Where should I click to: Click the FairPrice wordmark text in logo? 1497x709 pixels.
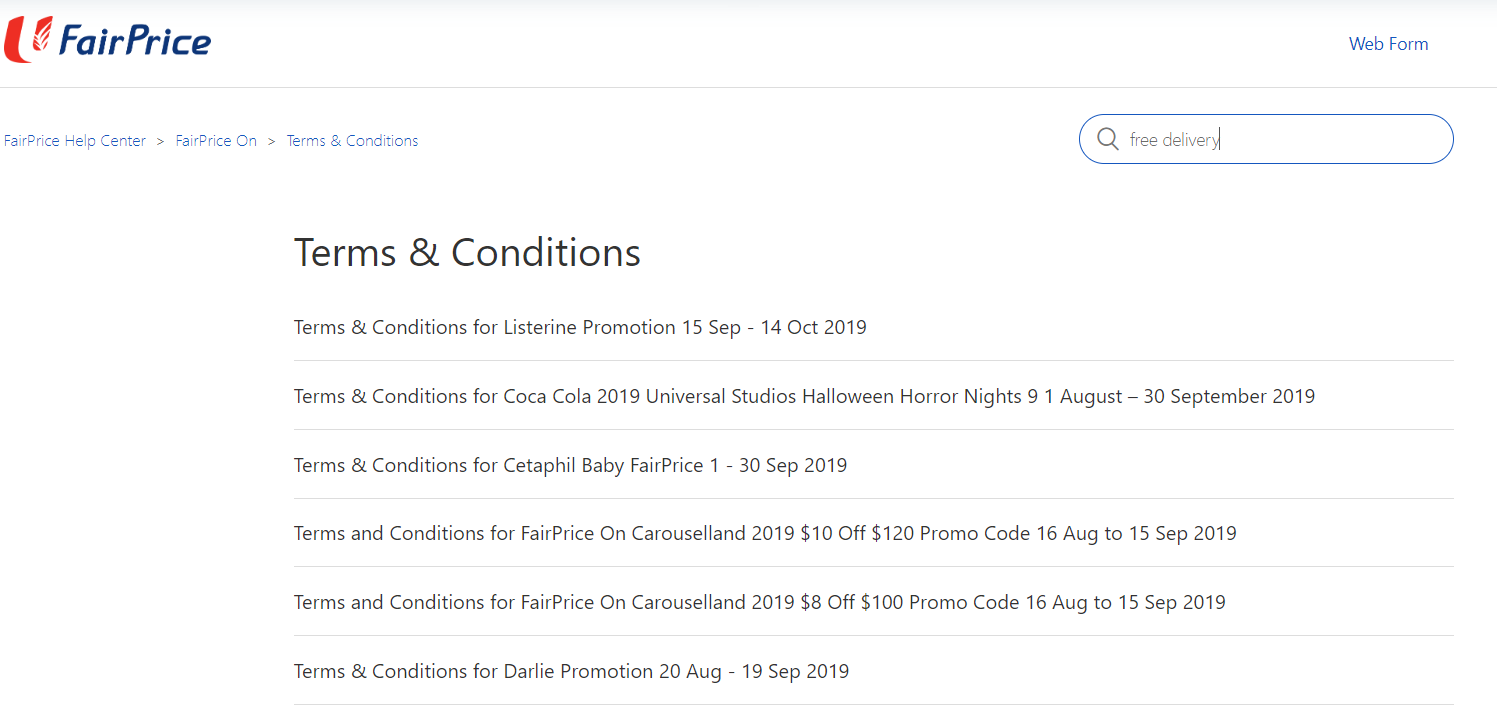[x=135, y=42]
